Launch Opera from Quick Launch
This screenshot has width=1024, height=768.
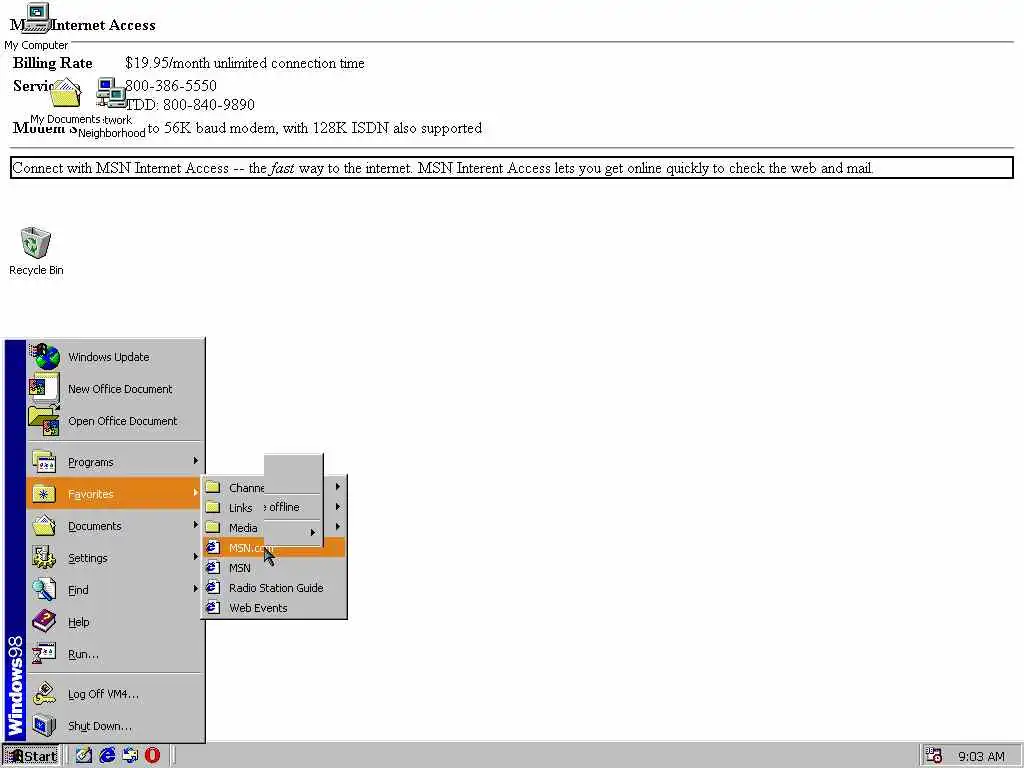(x=152, y=756)
